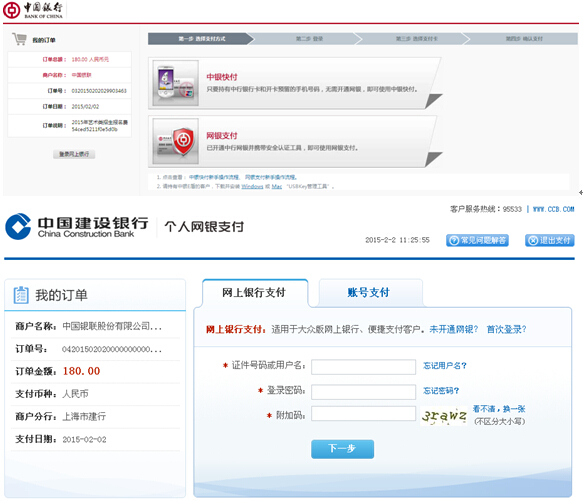Viewport: 583px width, 501px height.
Task: Click the shopping cart icon beside 我的订单
Action: (x=19, y=39)
